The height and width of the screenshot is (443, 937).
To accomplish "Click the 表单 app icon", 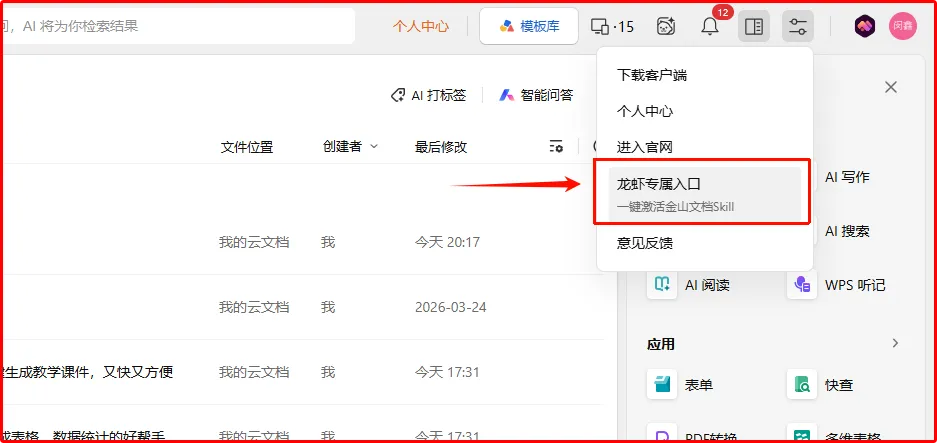I will (x=662, y=384).
